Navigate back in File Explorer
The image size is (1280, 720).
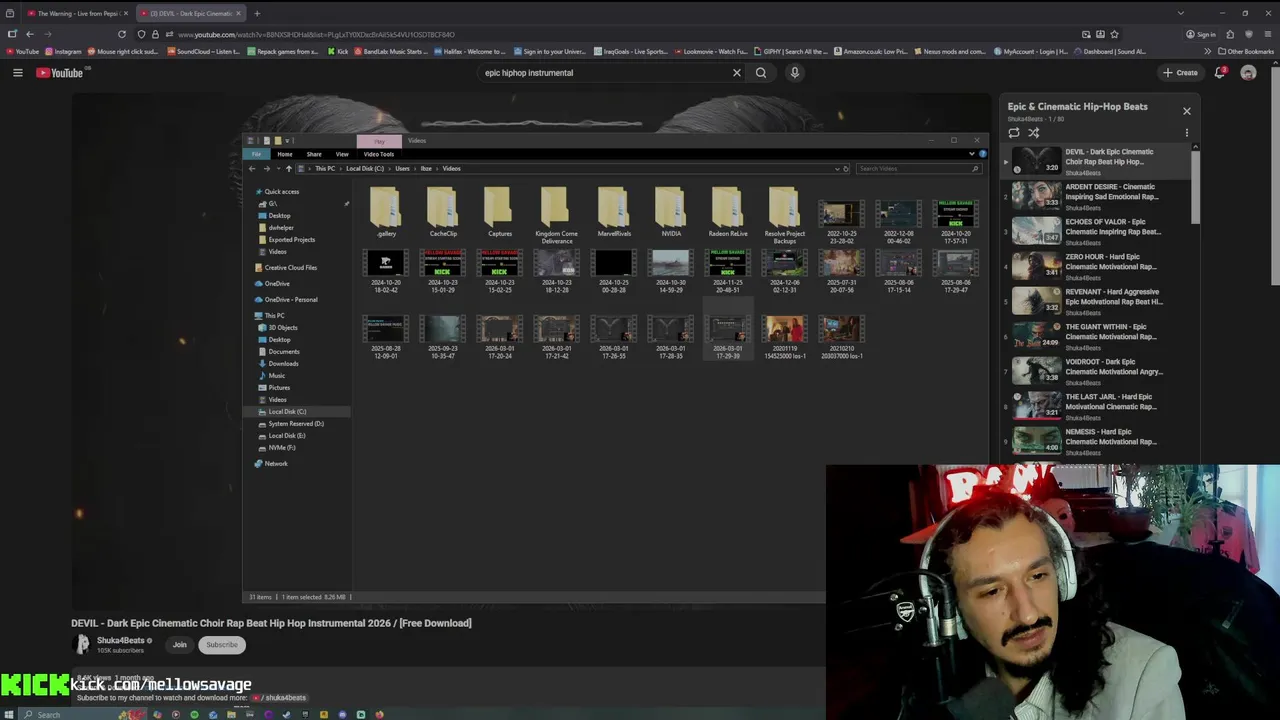252,168
